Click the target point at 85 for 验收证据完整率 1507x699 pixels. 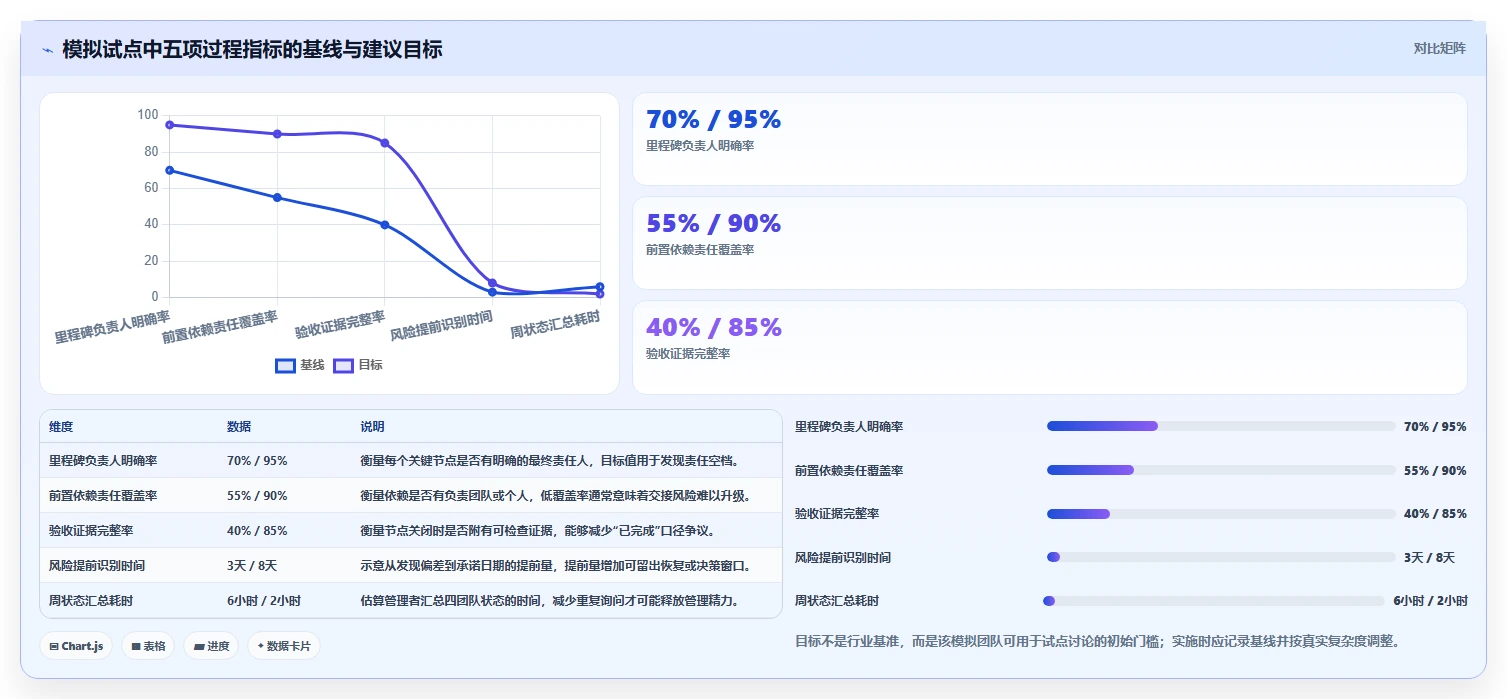(x=385, y=143)
